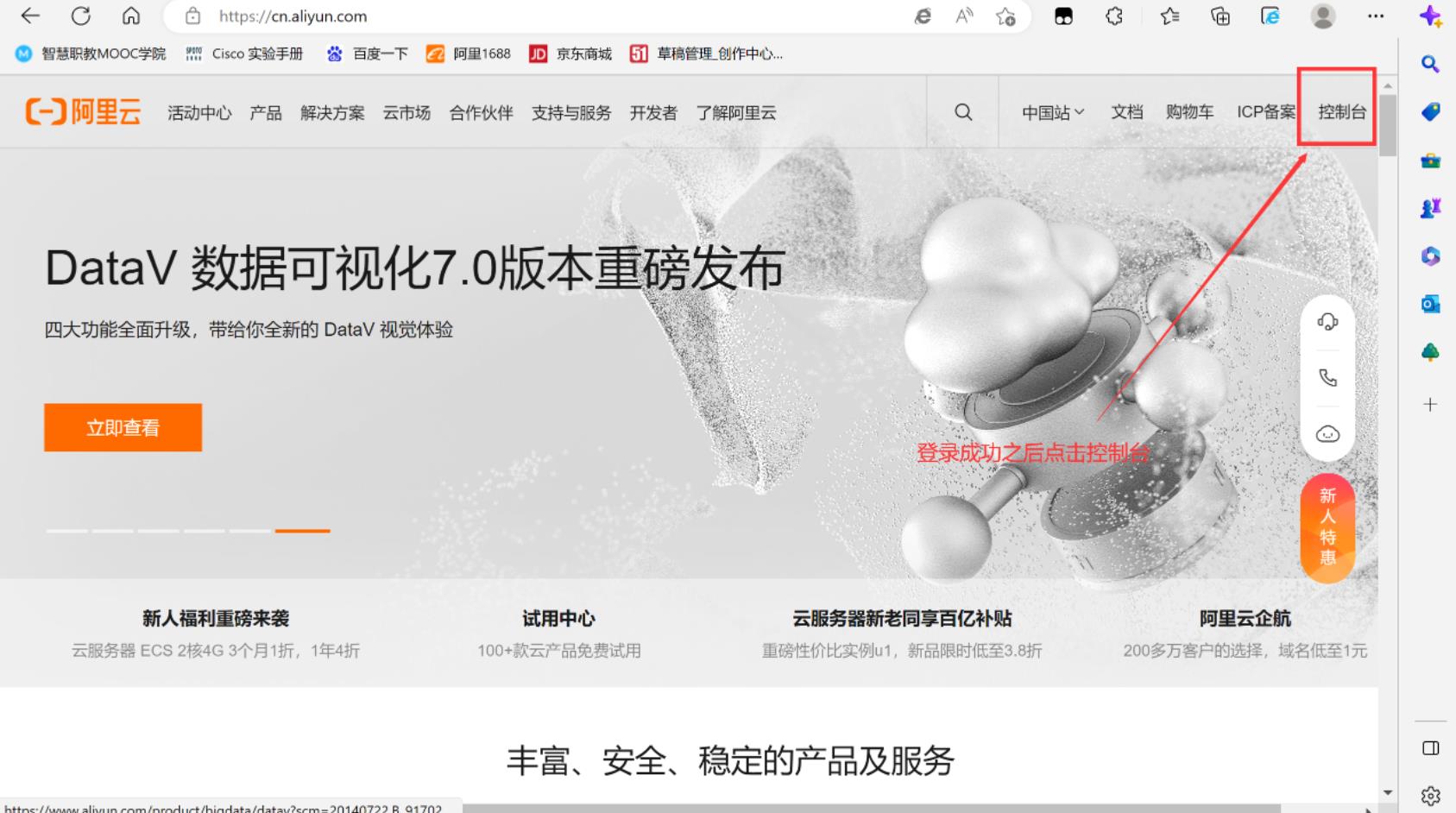This screenshot has height=813, width=1456.
Task: Click the phone contact floating icon
Action: pyautogui.click(x=1327, y=378)
